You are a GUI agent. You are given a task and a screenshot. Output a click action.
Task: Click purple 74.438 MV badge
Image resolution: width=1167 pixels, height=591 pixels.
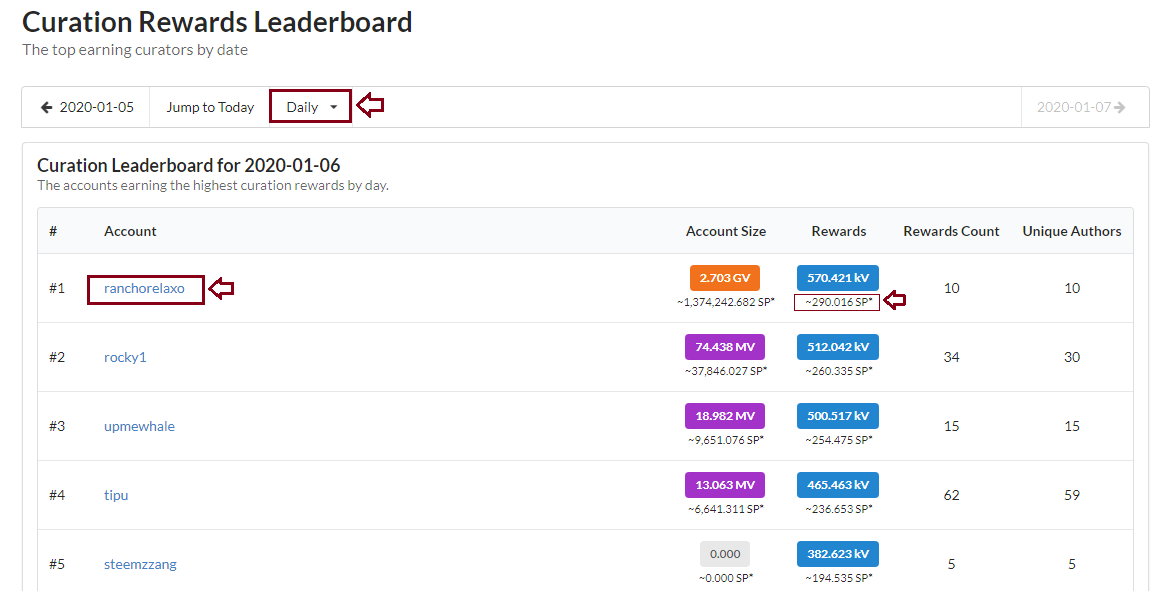click(x=725, y=347)
